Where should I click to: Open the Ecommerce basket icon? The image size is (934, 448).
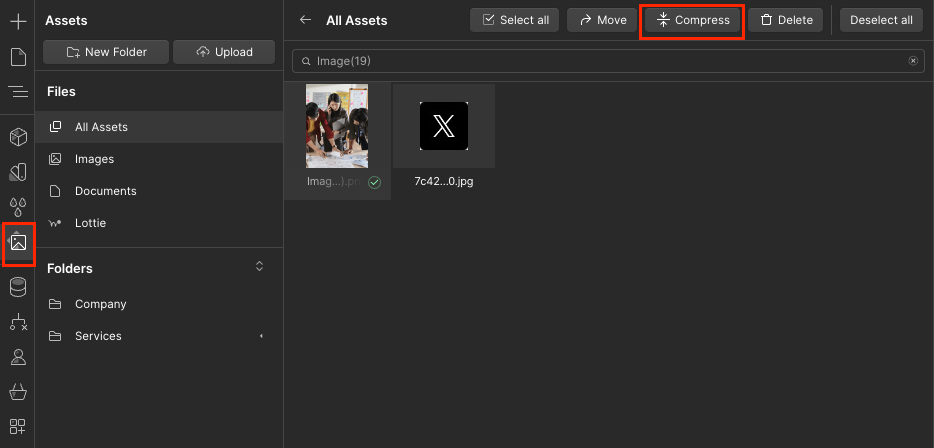pyautogui.click(x=18, y=391)
